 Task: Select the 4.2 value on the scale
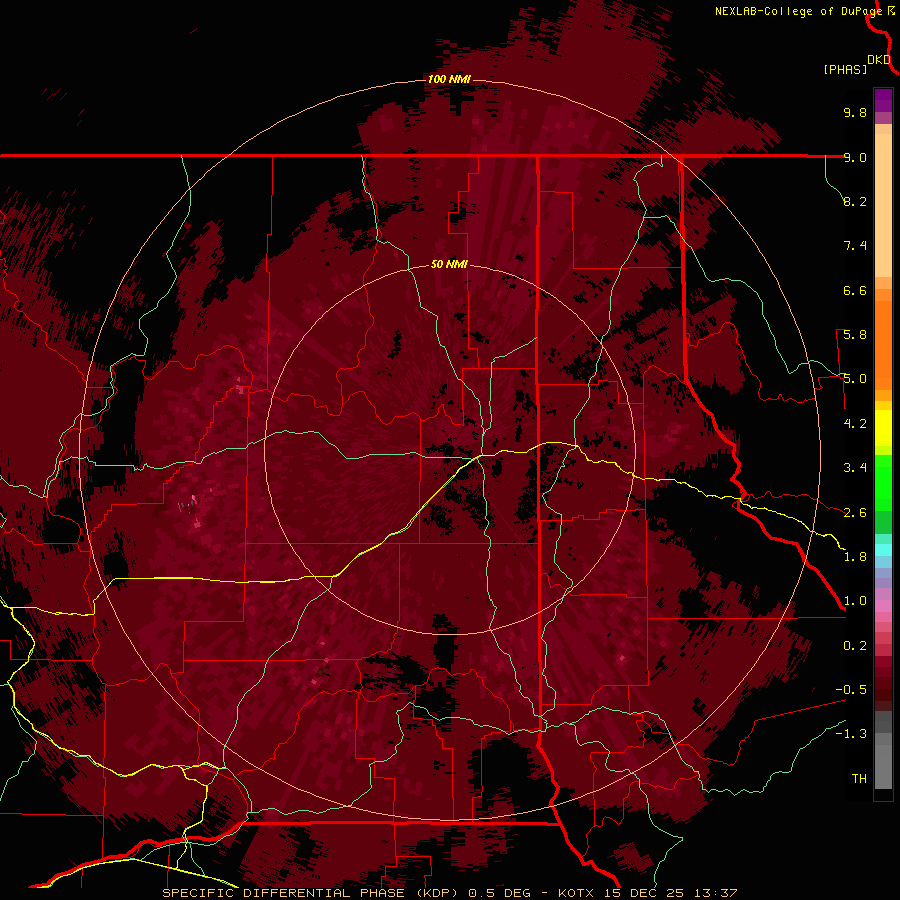coord(855,424)
